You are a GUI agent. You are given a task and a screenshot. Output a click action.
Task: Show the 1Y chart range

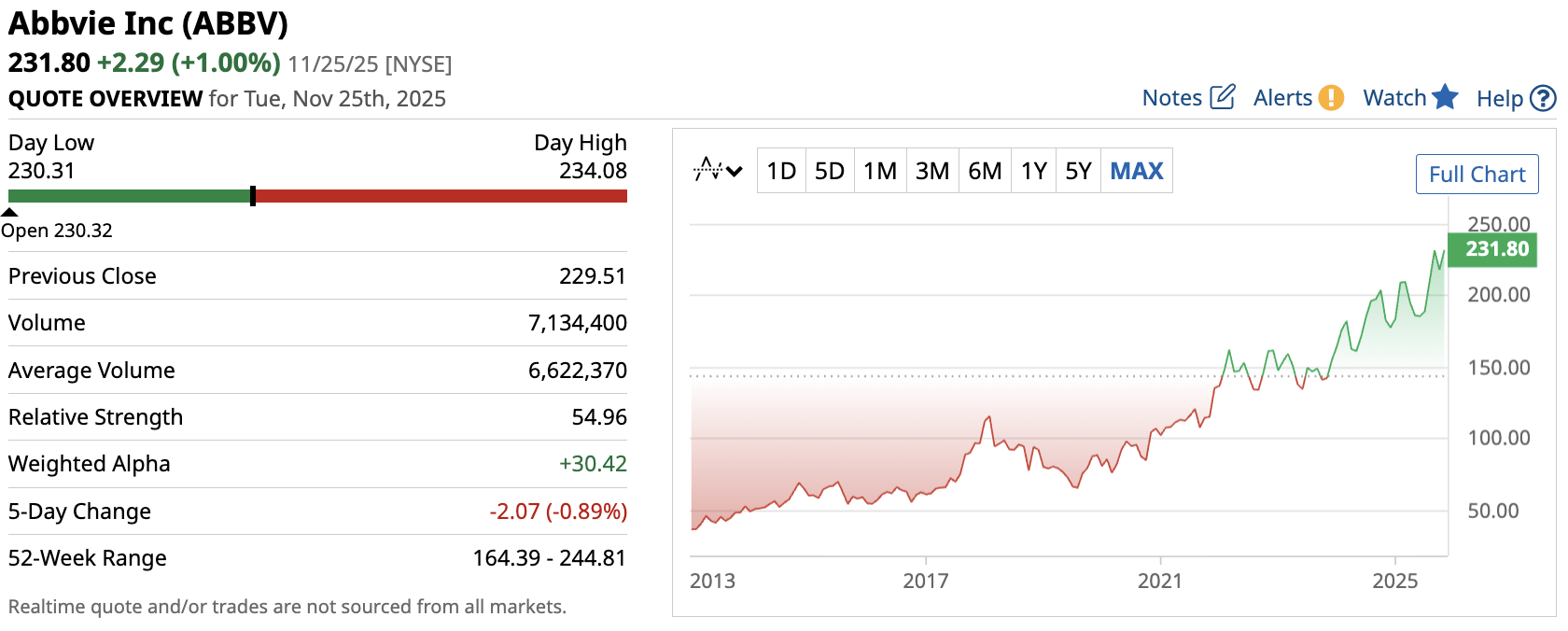pos(1033,171)
